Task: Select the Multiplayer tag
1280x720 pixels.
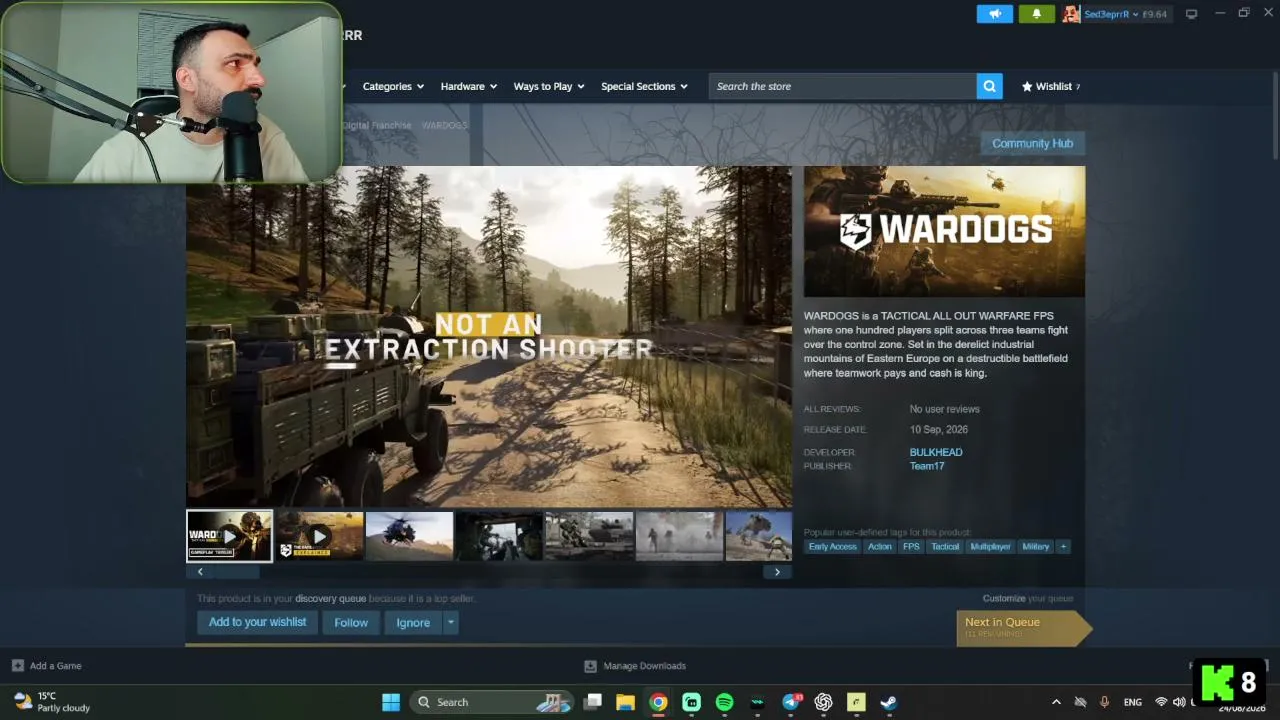Action: [x=991, y=547]
